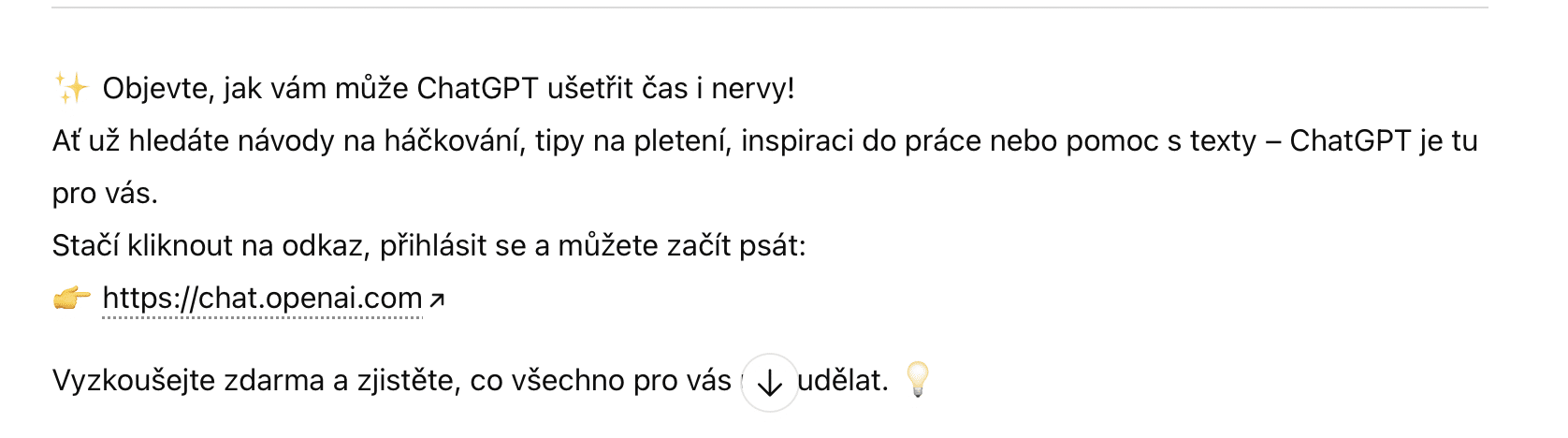Click the word "nervy!" in first line

point(752,89)
